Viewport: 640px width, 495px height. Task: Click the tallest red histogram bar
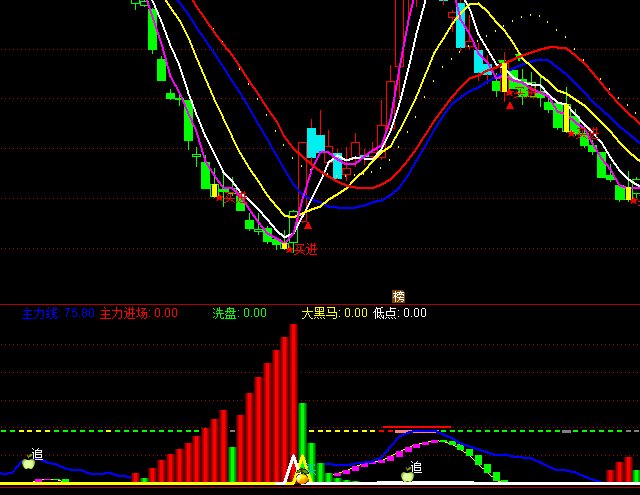[293, 400]
